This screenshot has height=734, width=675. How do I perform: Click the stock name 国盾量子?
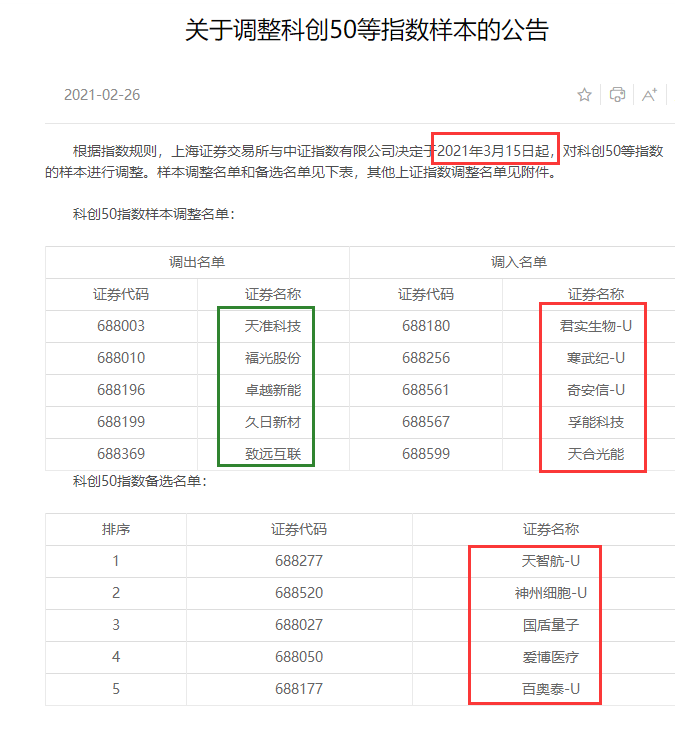(550, 625)
